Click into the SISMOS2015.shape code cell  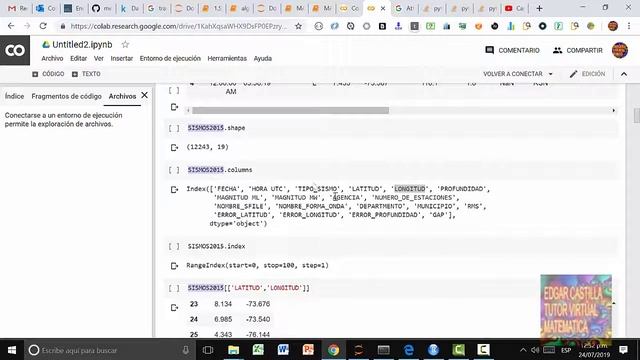[x=402, y=128]
